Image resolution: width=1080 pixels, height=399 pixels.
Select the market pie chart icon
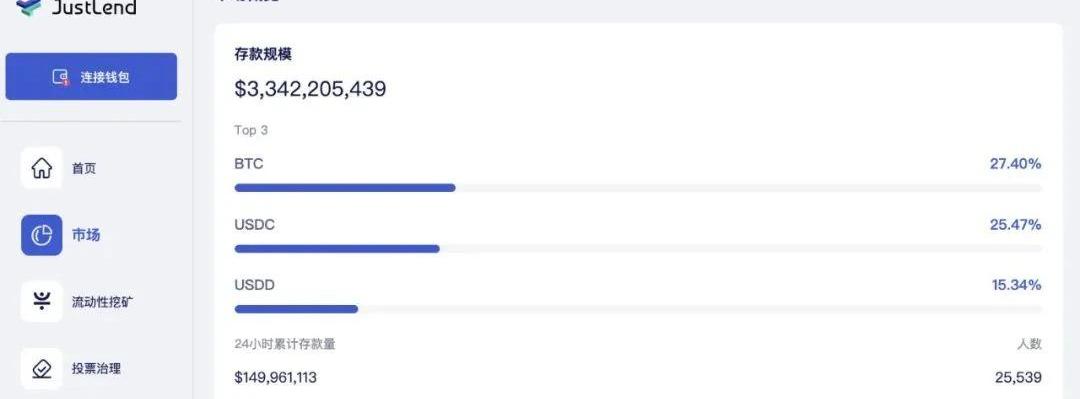[x=41, y=235]
